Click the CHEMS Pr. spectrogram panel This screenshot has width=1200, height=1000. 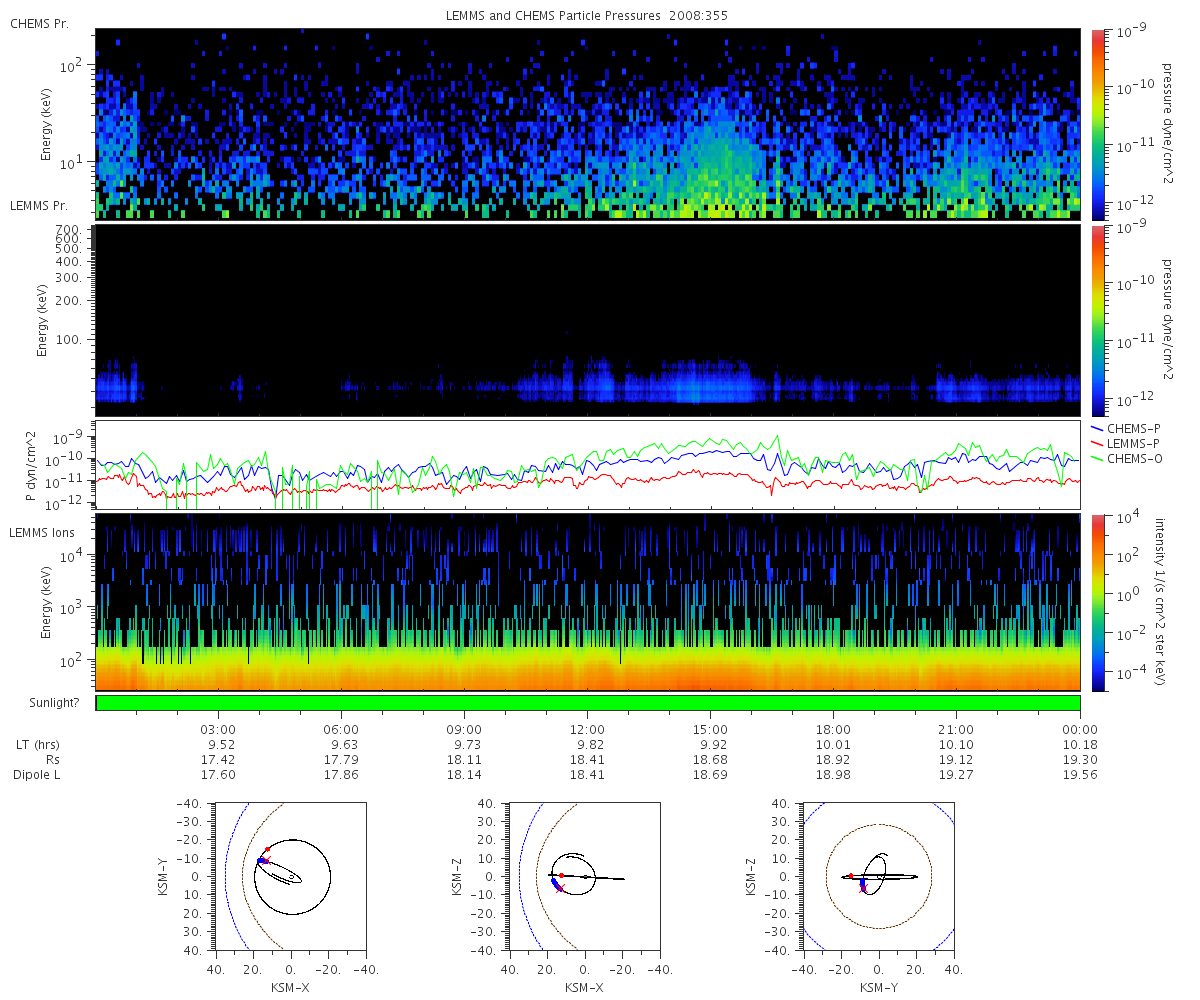coord(588,124)
